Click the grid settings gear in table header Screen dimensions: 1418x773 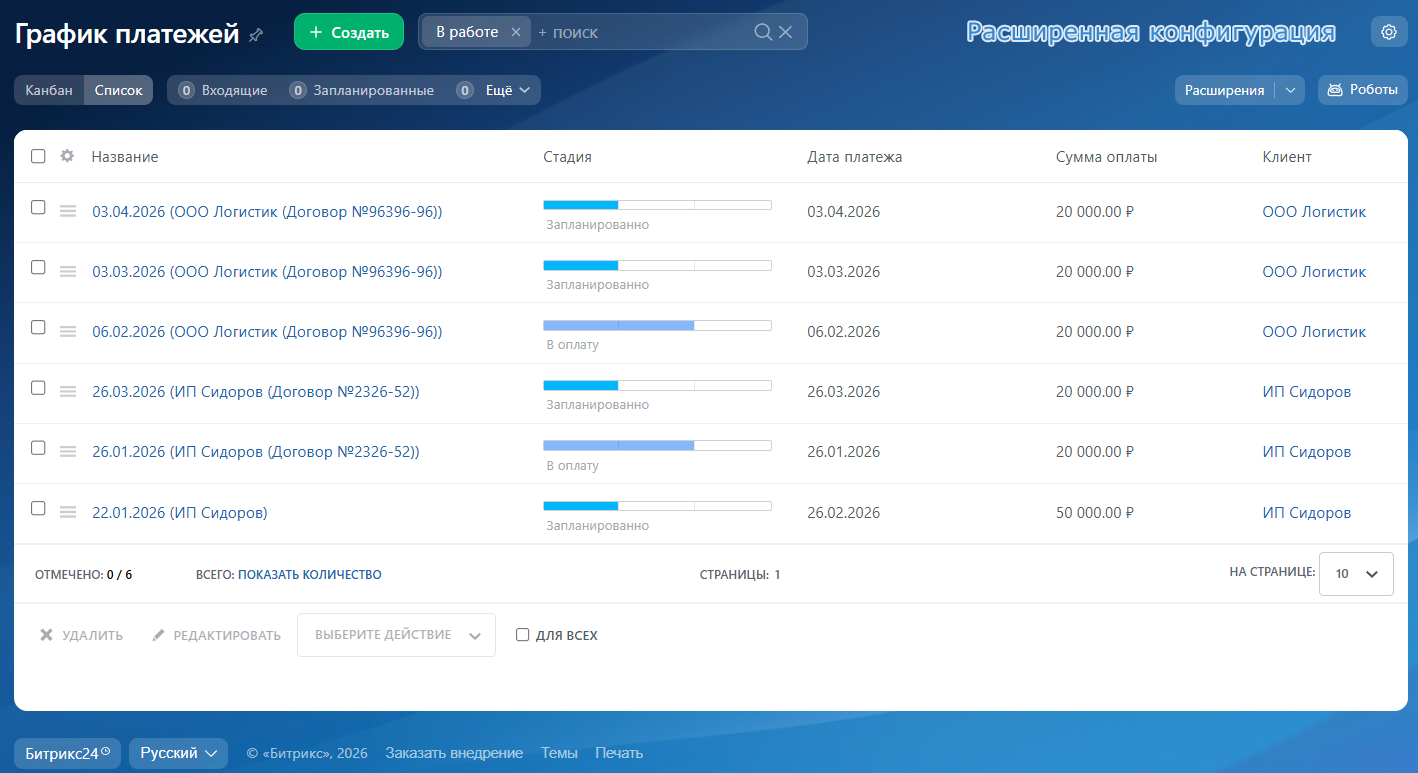67,156
